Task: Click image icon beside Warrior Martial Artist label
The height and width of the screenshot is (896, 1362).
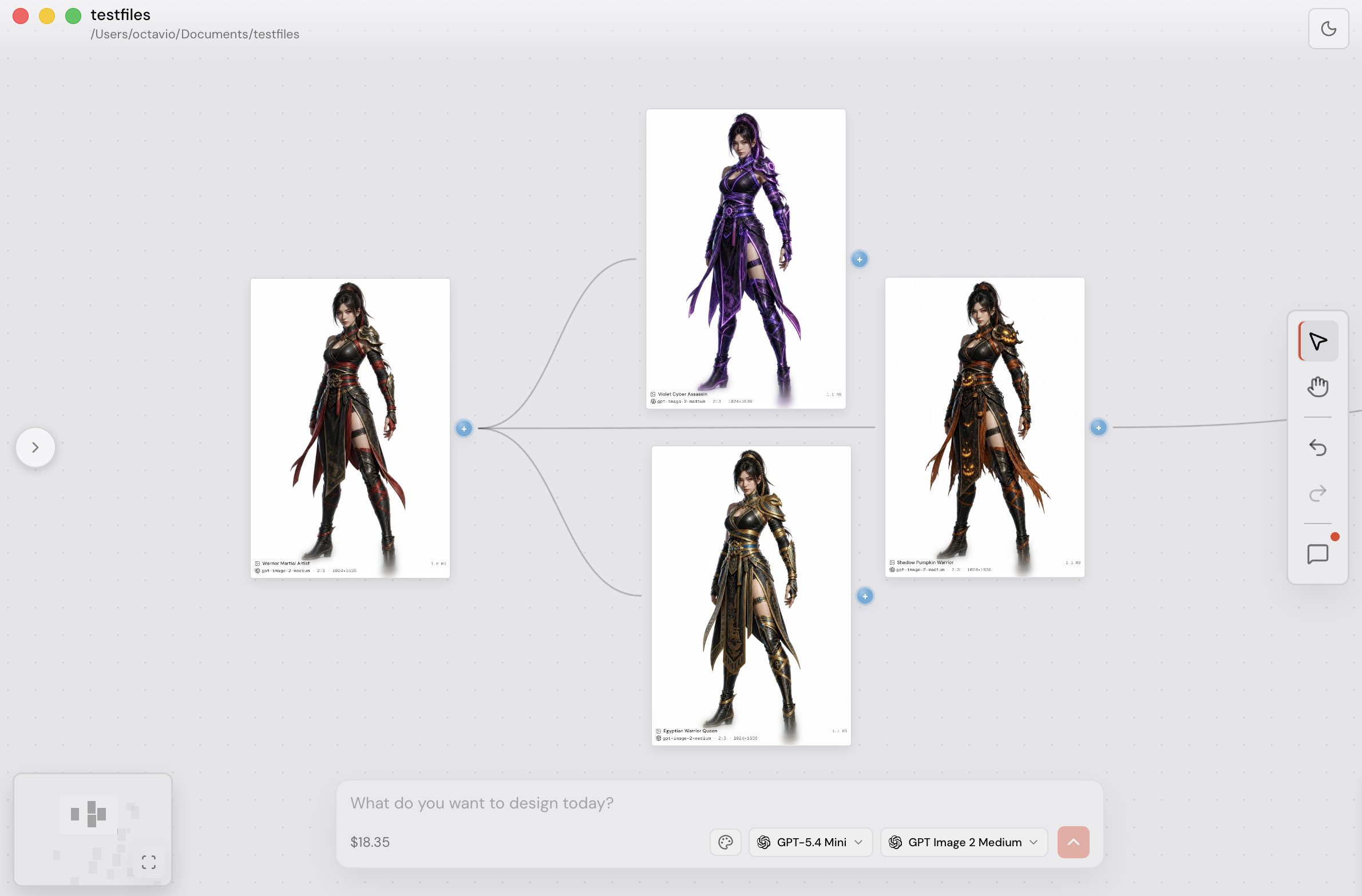Action: click(258, 564)
